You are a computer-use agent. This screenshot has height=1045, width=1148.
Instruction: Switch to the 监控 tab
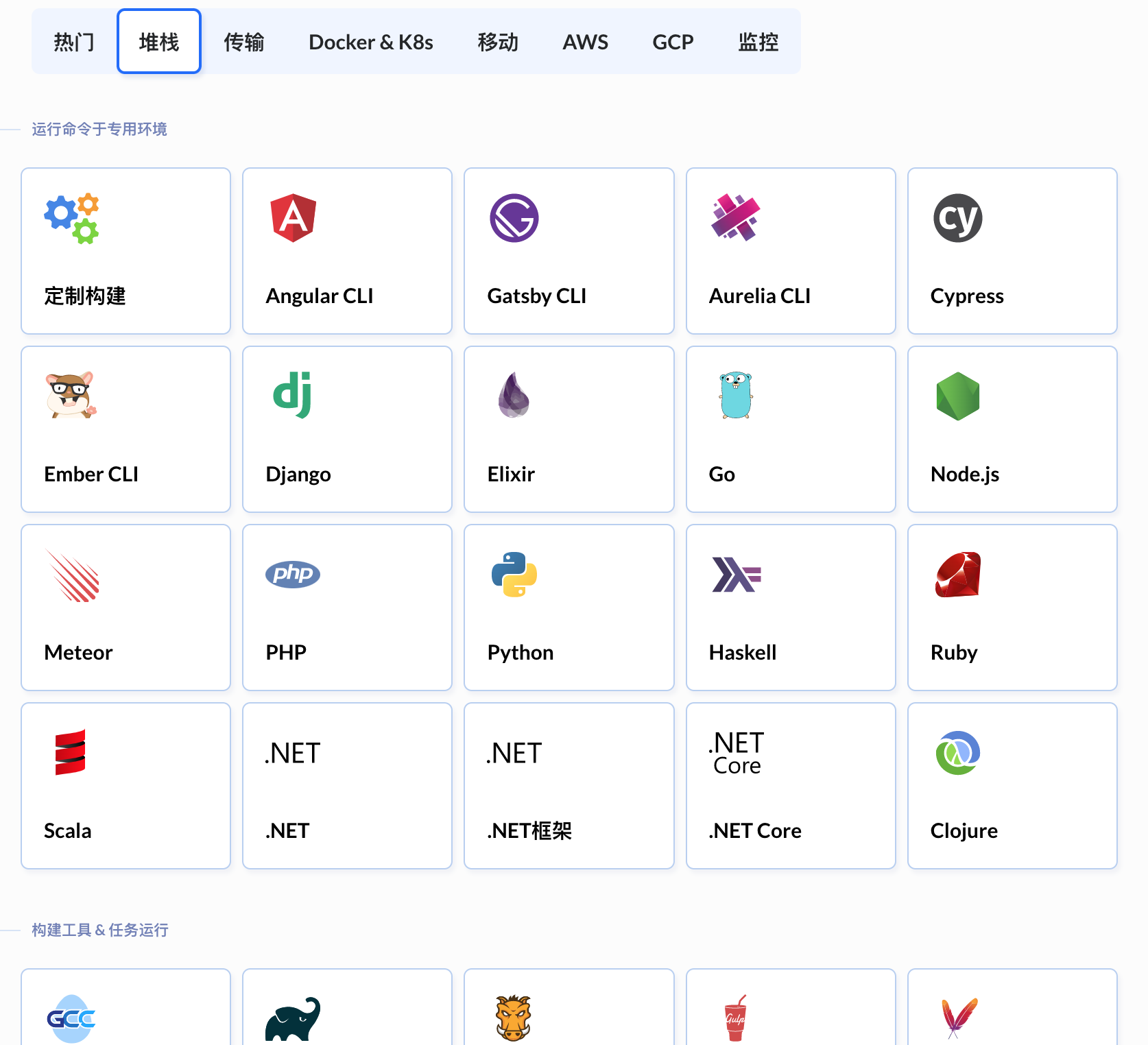click(x=758, y=42)
